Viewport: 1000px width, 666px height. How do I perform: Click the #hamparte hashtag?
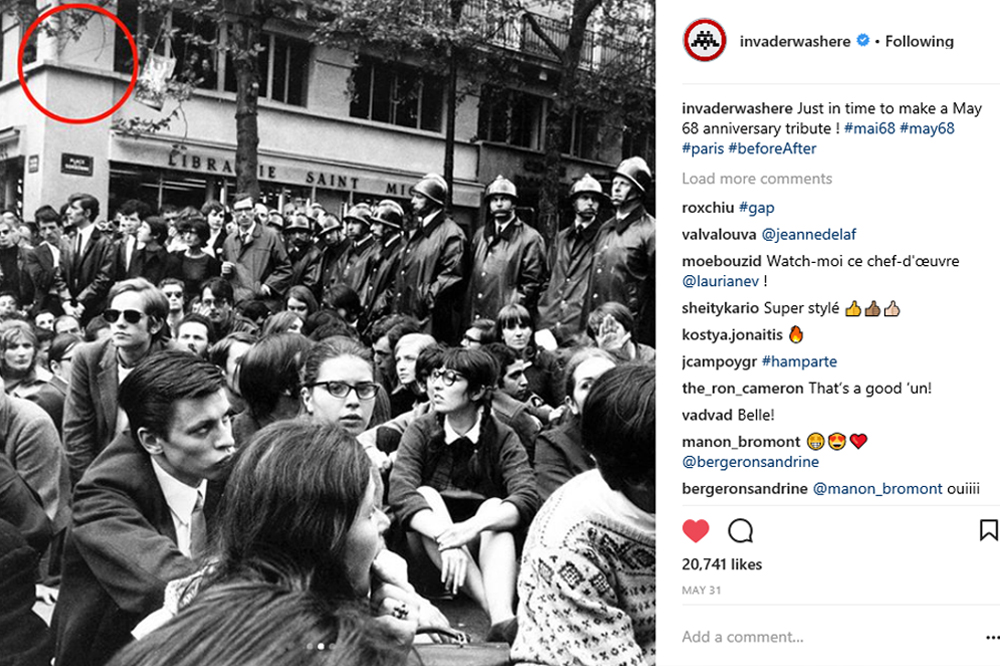pos(799,362)
